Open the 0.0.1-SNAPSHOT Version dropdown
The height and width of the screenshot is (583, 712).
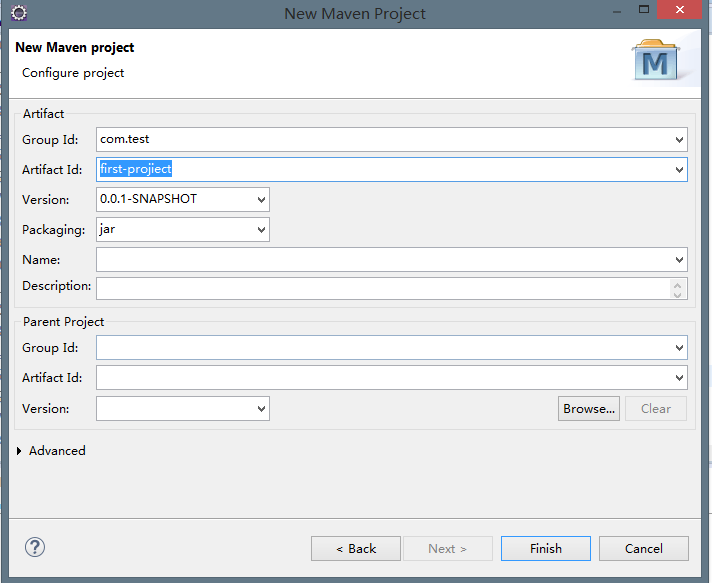[261, 200]
